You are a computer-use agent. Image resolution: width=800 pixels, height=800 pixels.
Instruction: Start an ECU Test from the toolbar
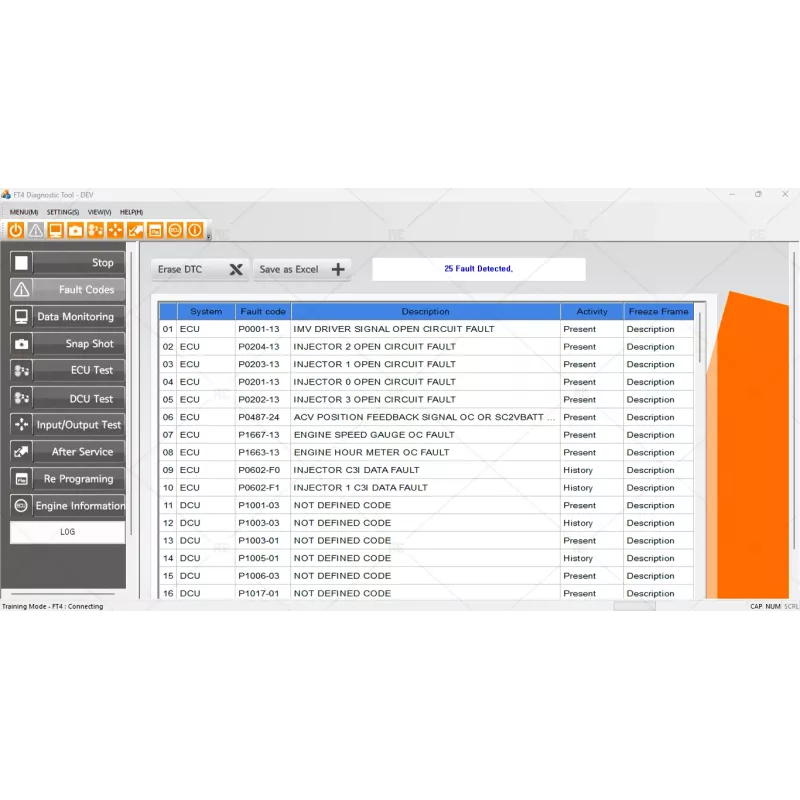point(95,230)
